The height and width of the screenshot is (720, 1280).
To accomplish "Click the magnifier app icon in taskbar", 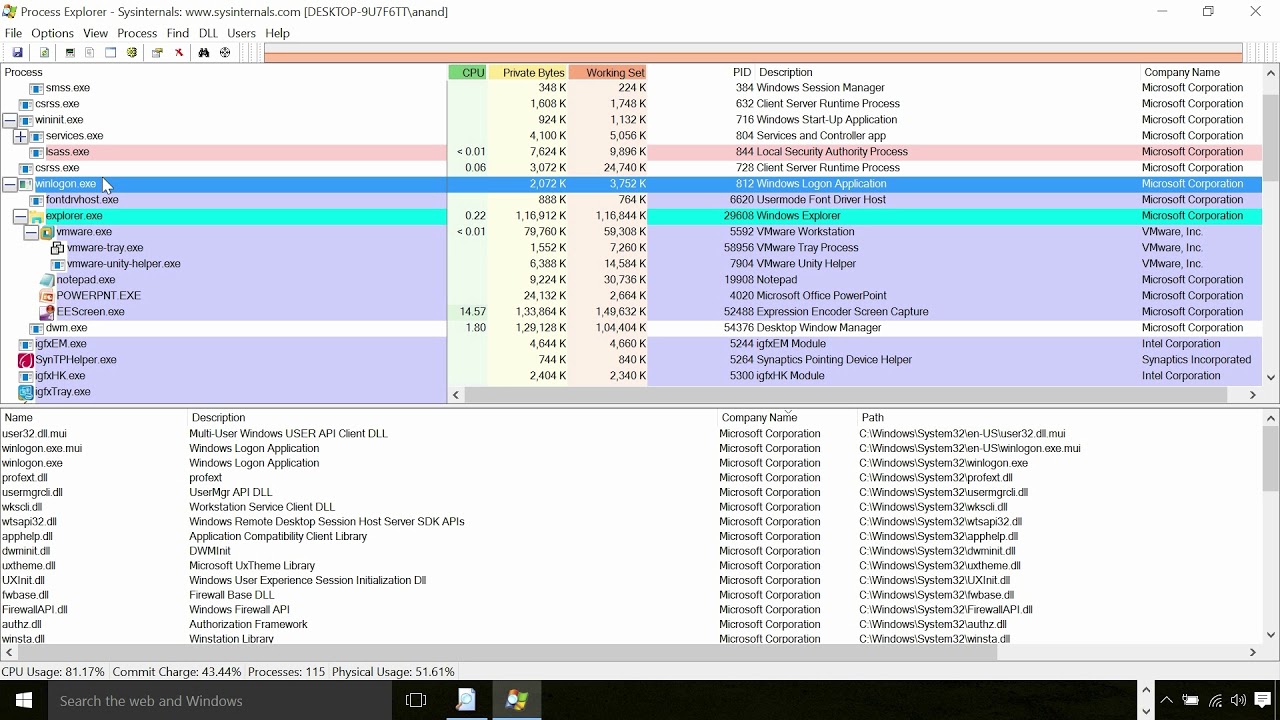I will [x=466, y=701].
